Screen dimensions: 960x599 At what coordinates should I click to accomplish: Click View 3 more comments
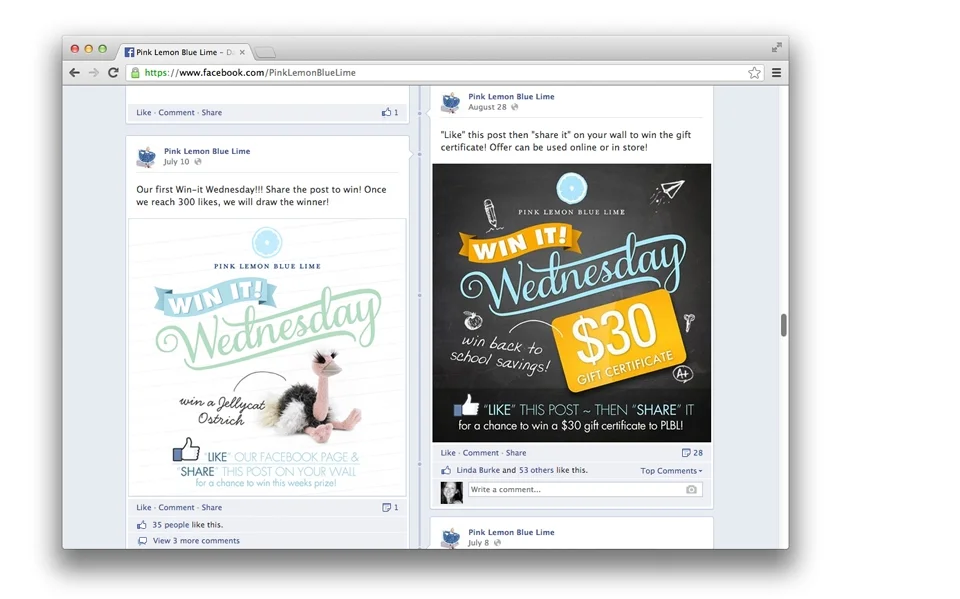click(196, 541)
